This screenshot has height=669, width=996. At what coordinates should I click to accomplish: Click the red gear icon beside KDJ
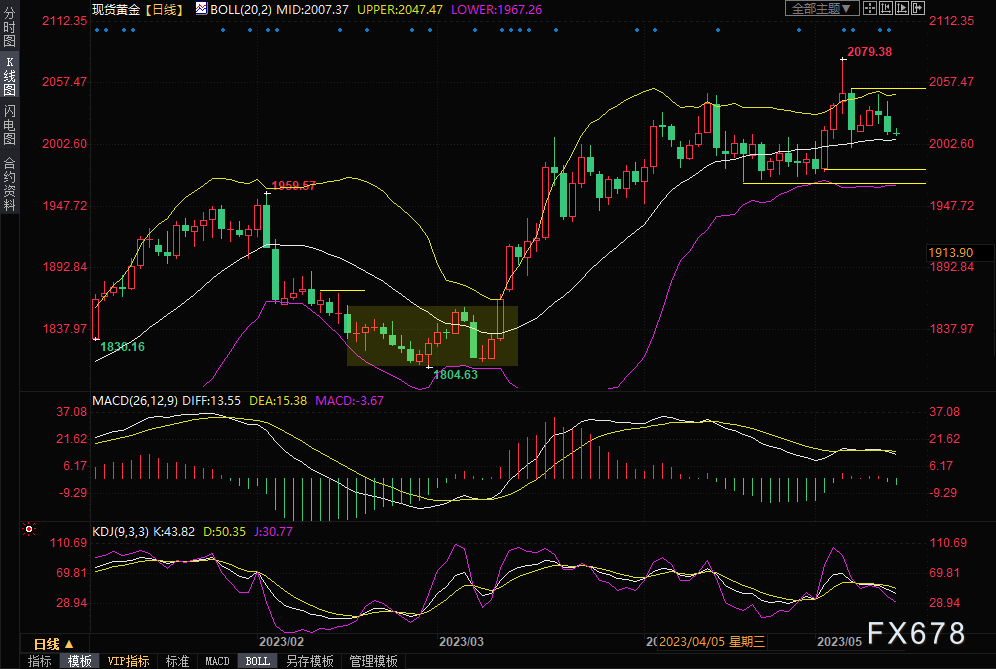pos(29,530)
